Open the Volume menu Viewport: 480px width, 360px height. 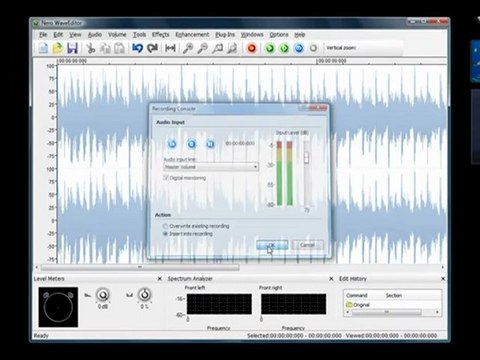point(117,34)
